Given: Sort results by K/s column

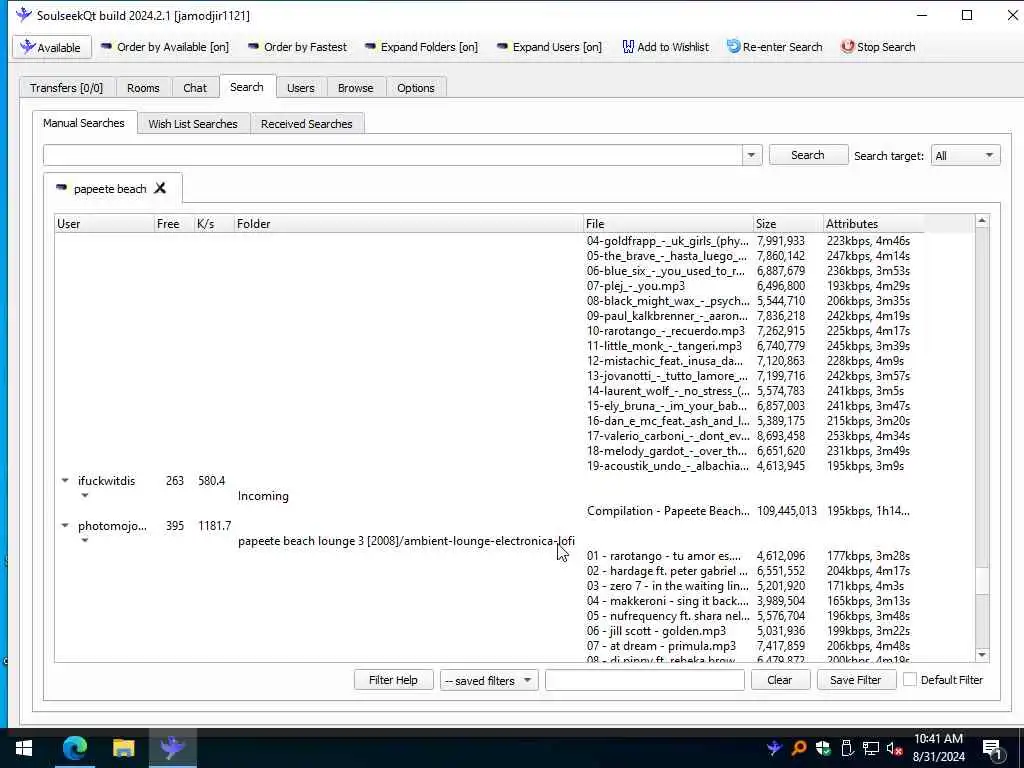Looking at the screenshot, I should point(214,223).
